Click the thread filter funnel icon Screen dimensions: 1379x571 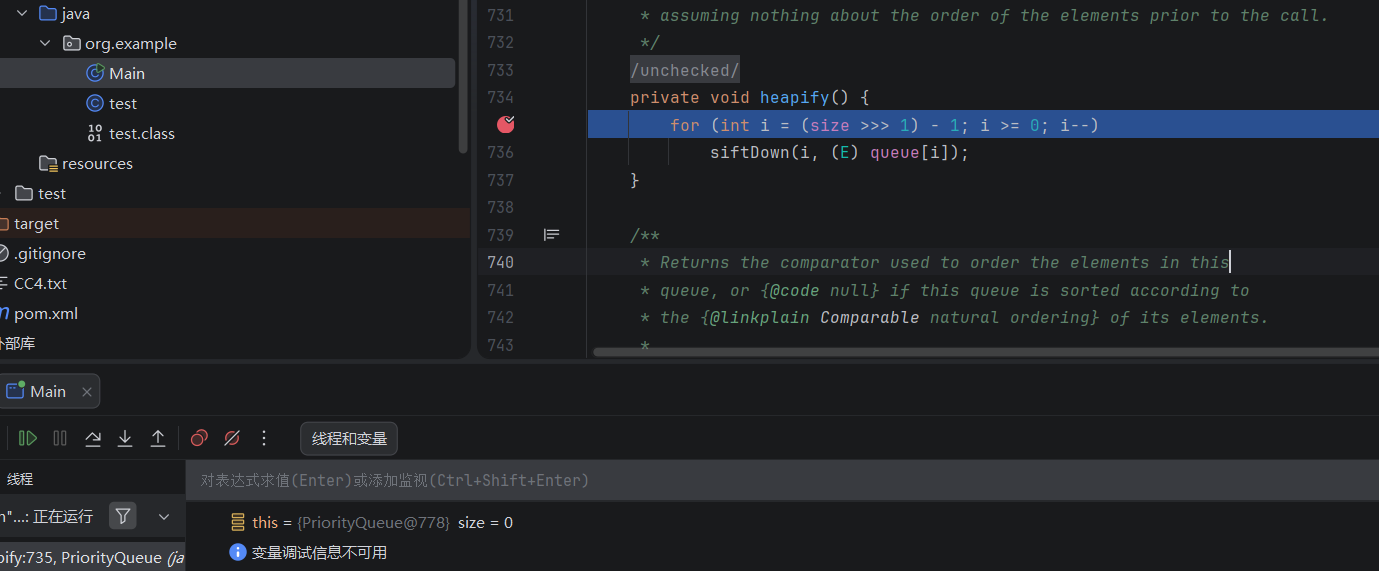122,516
